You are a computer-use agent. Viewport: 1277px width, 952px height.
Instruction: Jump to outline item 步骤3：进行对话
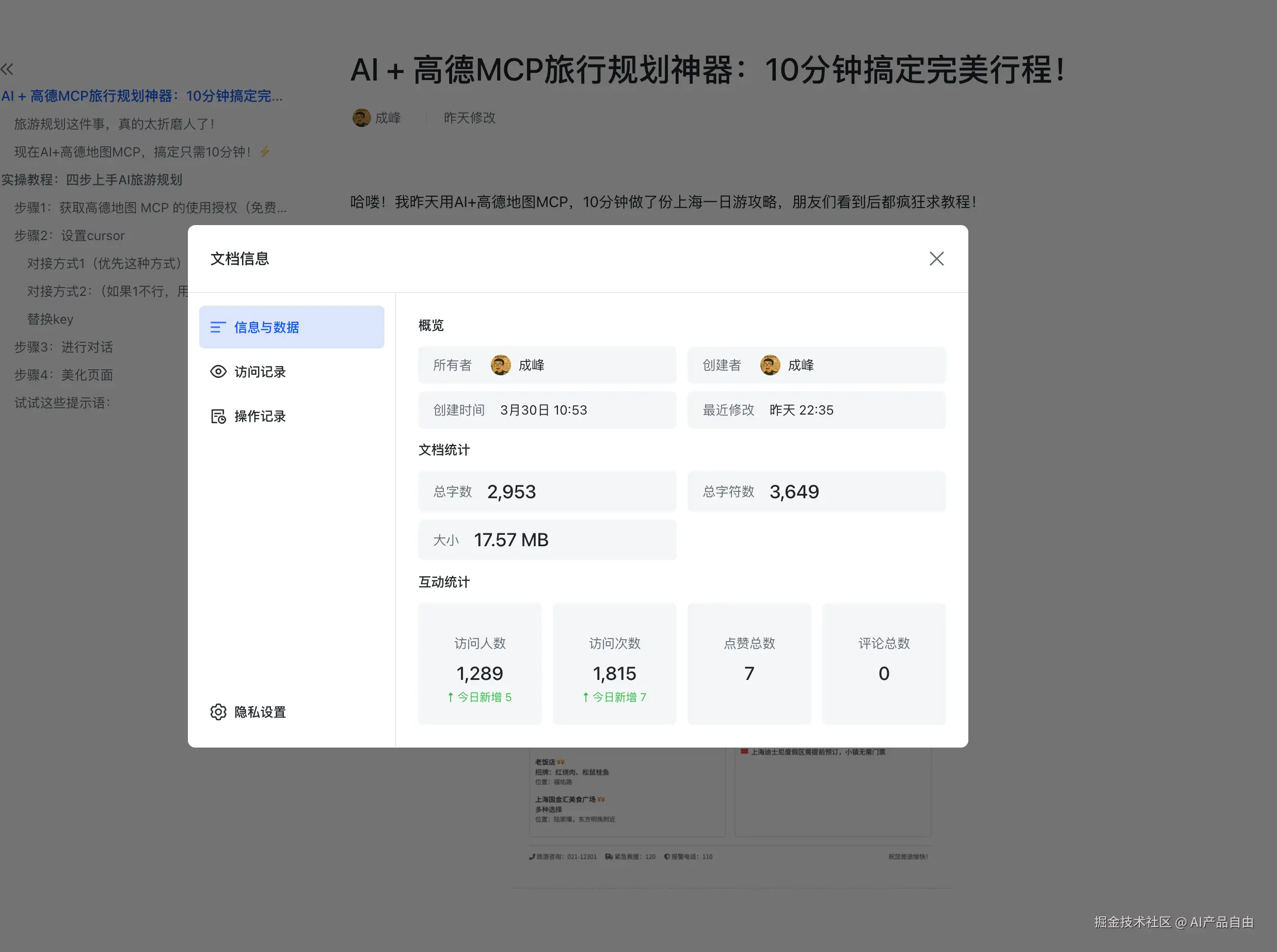coord(63,347)
